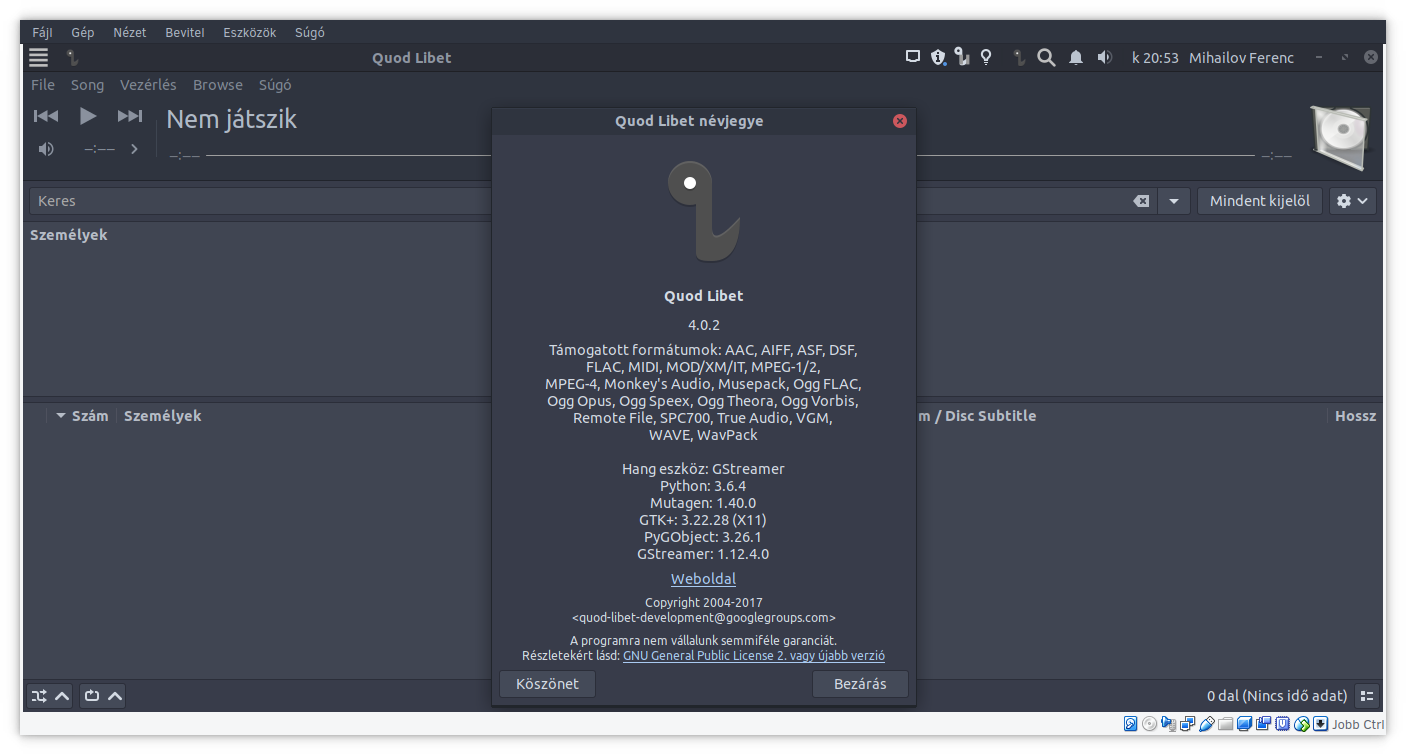Open the Gép menu

[83, 32]
